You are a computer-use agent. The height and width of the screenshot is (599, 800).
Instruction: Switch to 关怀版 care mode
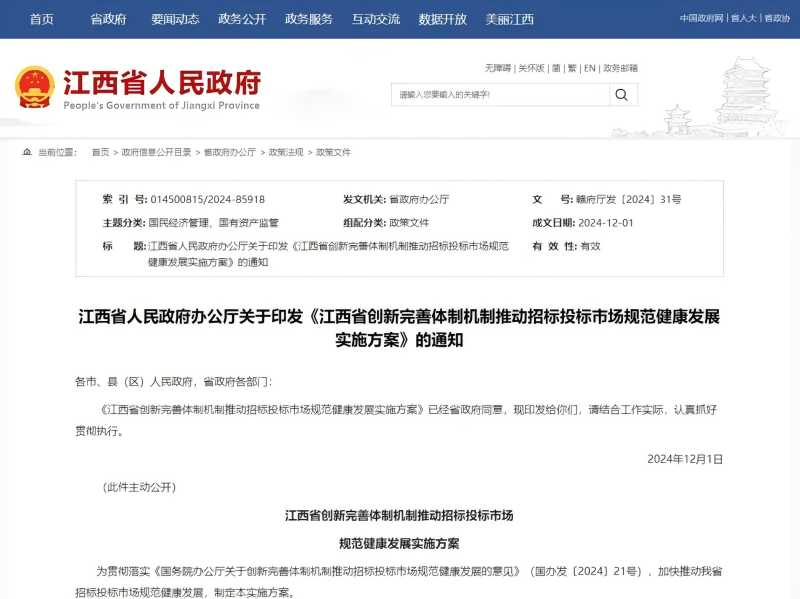click(531, 68)
